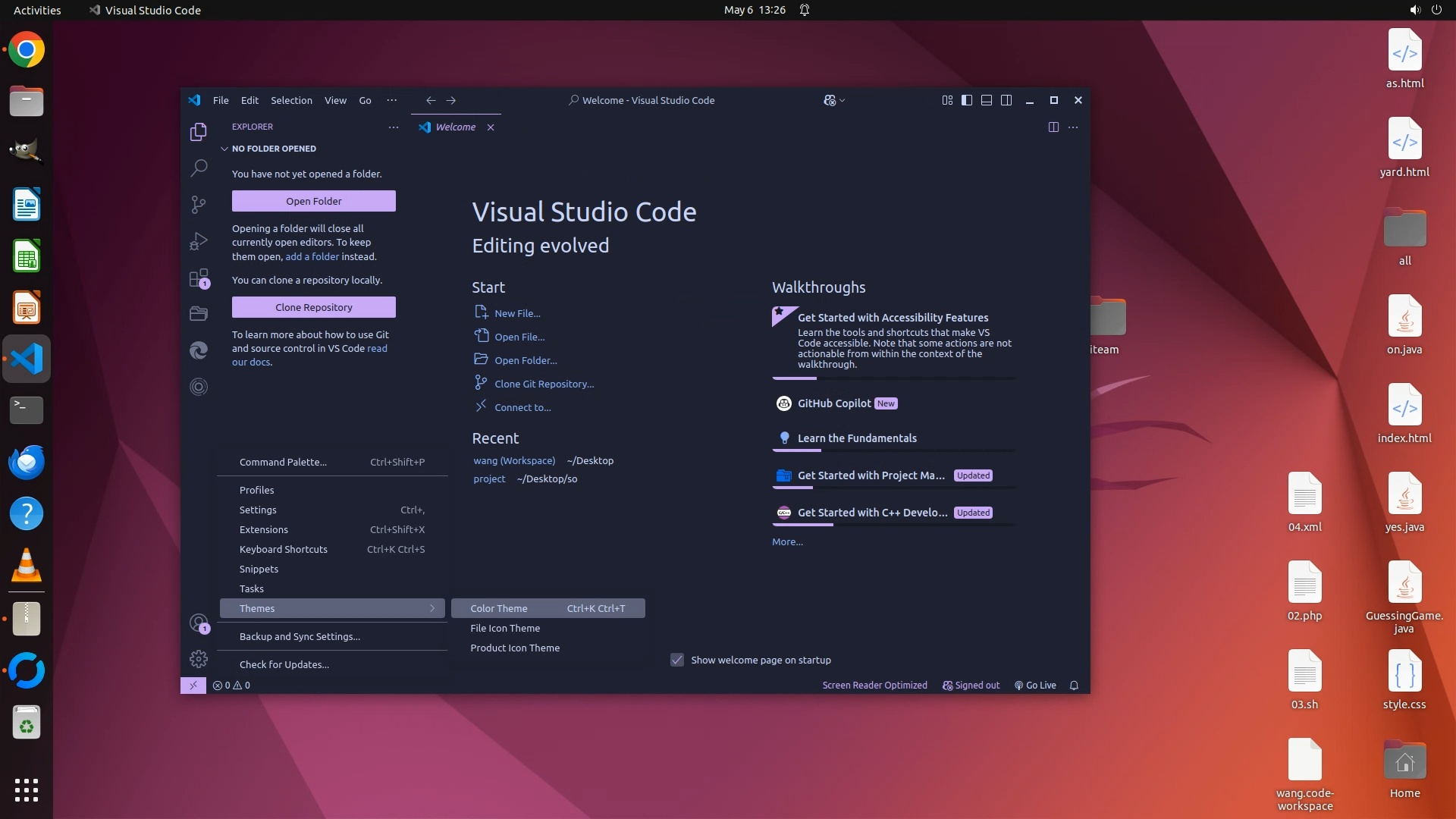Screen dimensions: 1456x819
Task: Click the split editor right icon
Action: tap(1053, 127)
